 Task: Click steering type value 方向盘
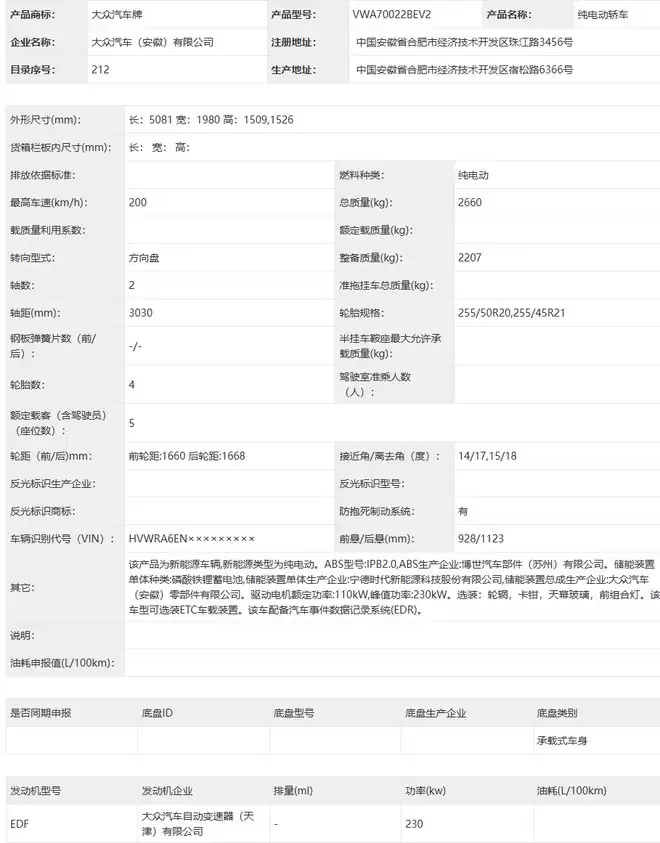[144, 258]
